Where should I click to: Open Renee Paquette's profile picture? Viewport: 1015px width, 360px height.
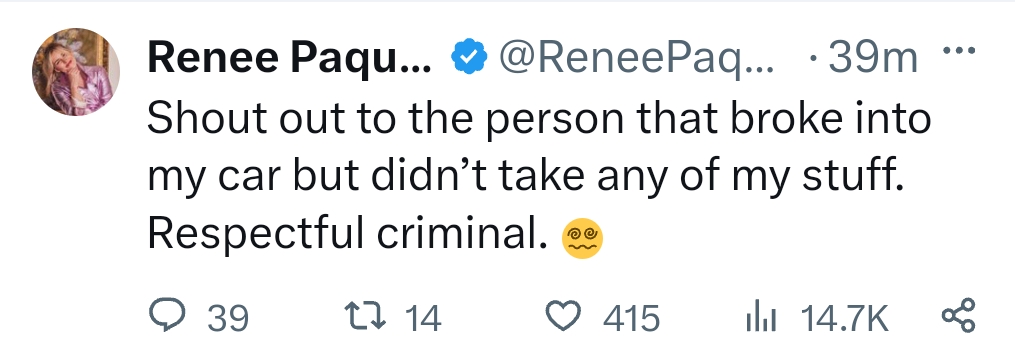click(76, 72)
